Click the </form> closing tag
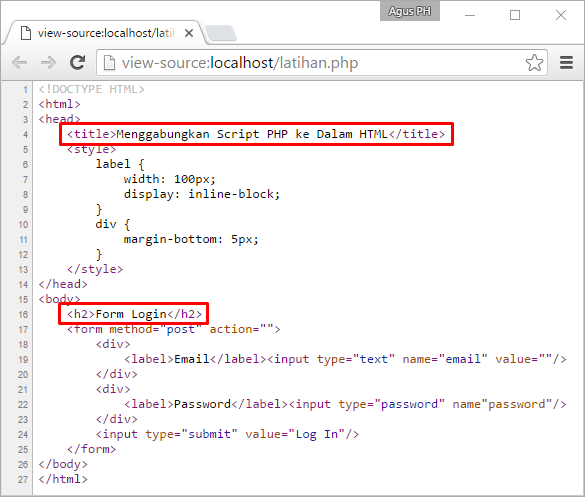The height and width of the screenshot is (497, 585). tap(91, 449)
